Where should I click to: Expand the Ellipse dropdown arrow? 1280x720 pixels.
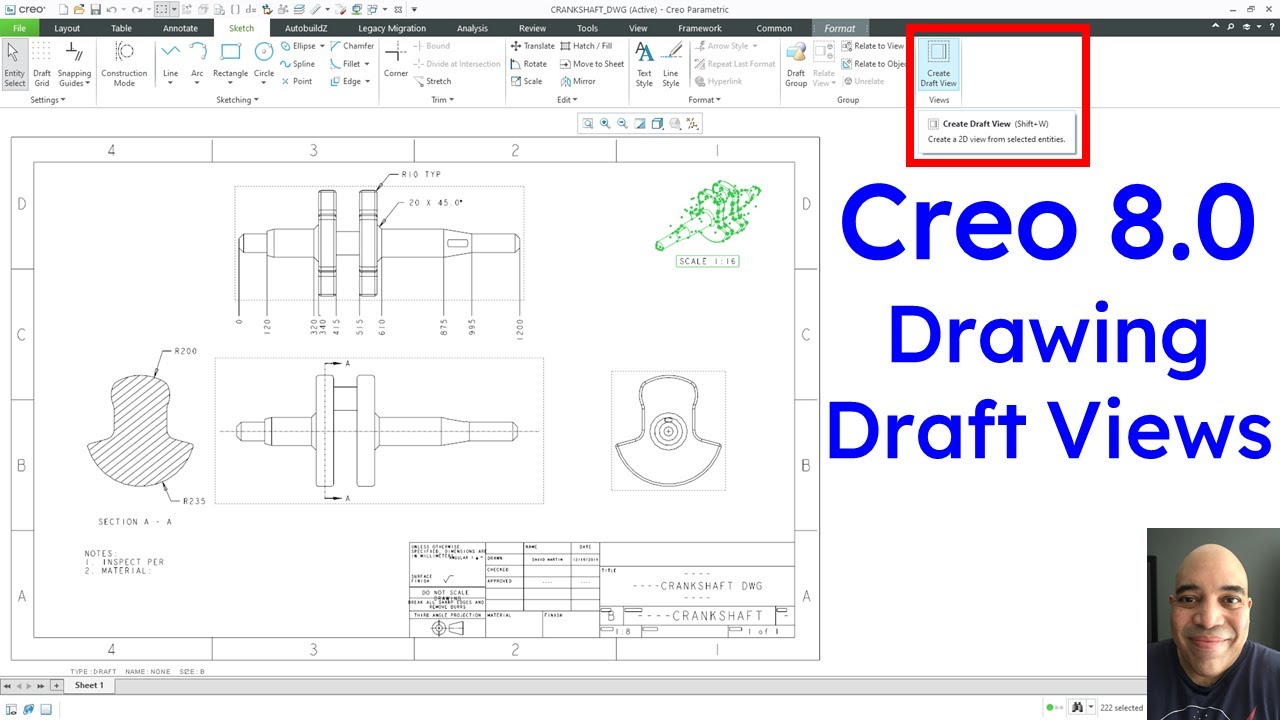point(321,46)
